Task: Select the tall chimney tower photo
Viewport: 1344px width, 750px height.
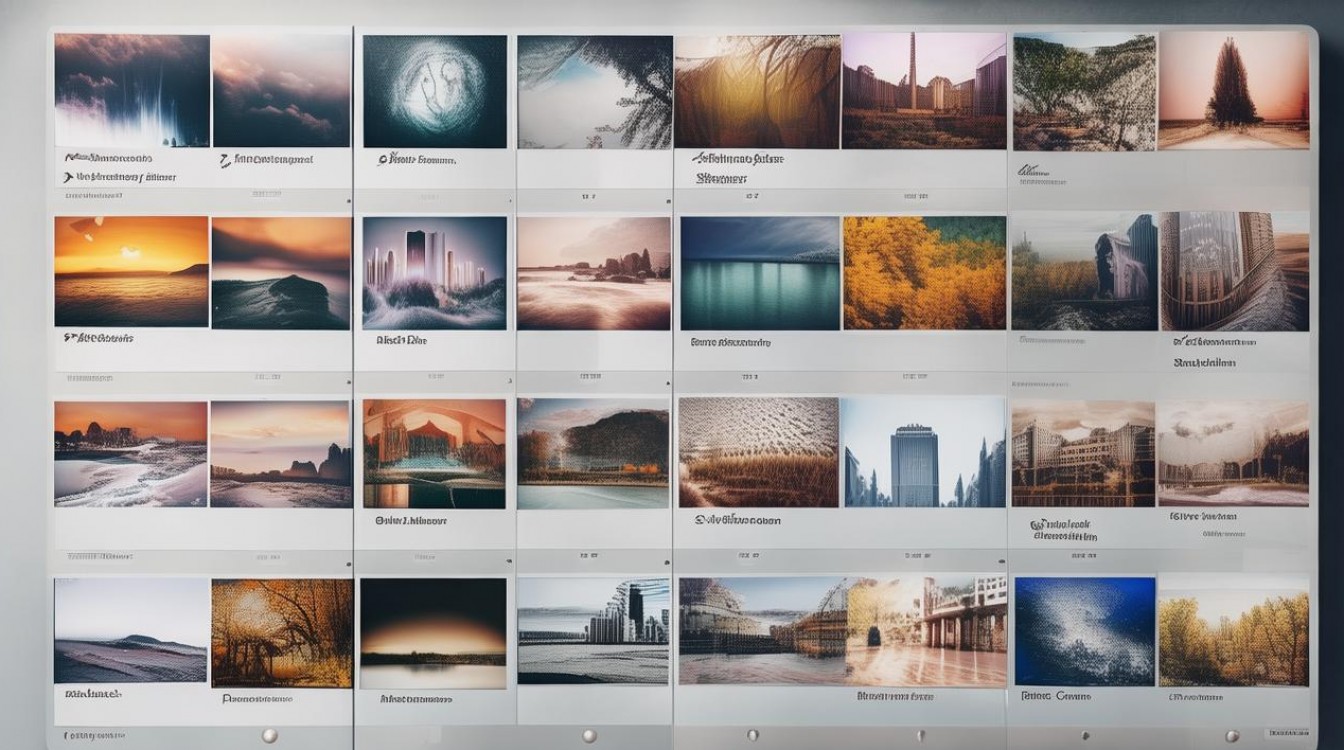Action: pyautogui.click(x=923, y=91)
